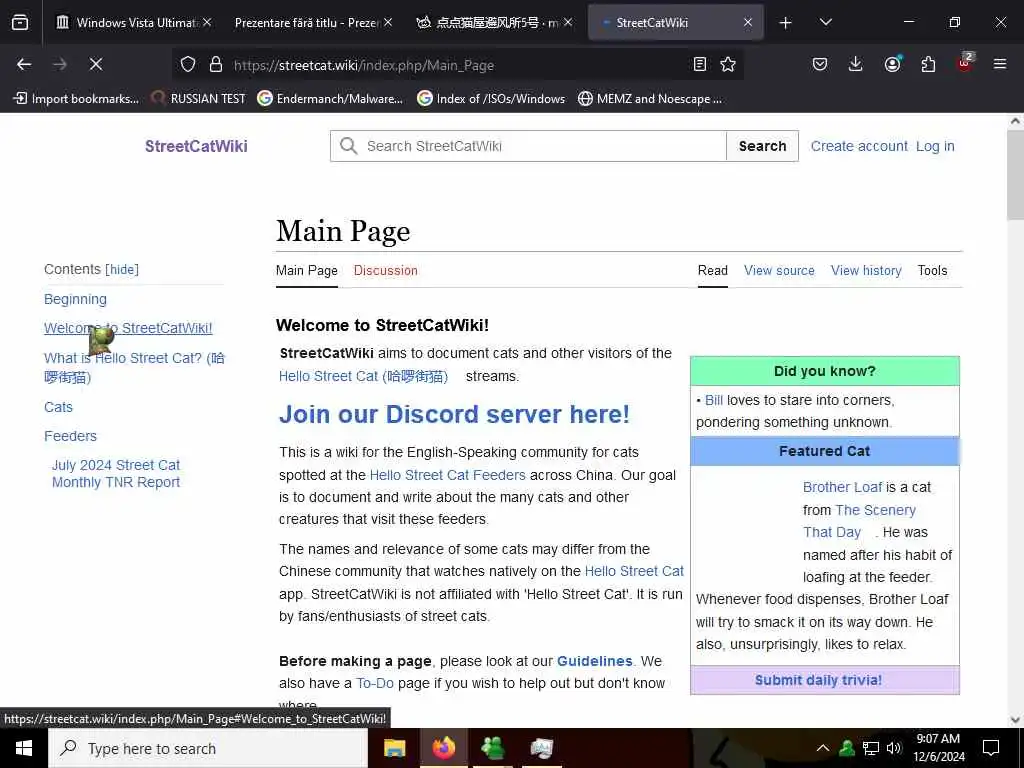Screen dimensions: 1024x768
Task: Hide the Contents sidebar via [hide]
Action: [x=122, y=269]
